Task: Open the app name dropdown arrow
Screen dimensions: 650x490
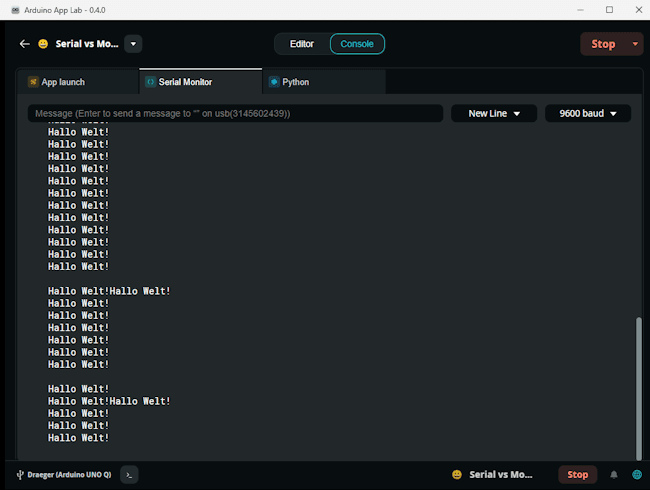Action: [133, 44]
